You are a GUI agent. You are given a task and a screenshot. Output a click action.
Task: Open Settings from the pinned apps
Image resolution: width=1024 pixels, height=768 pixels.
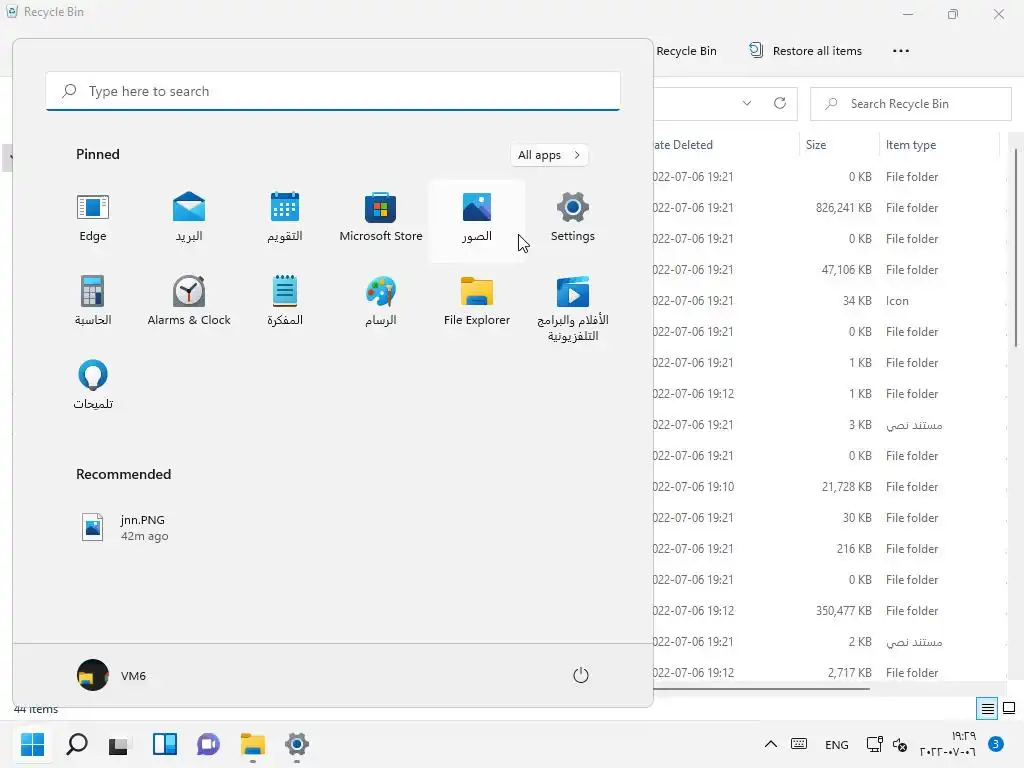tap(573, 219)
